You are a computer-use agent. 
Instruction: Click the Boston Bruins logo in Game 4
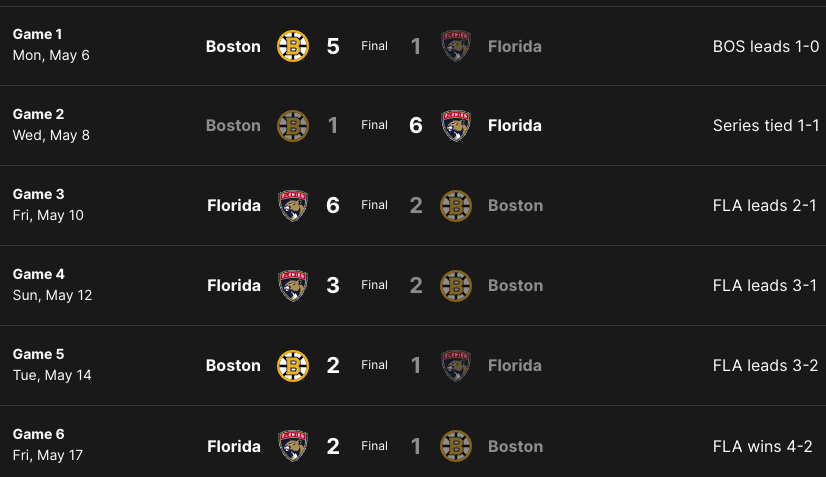coord(456,286)
